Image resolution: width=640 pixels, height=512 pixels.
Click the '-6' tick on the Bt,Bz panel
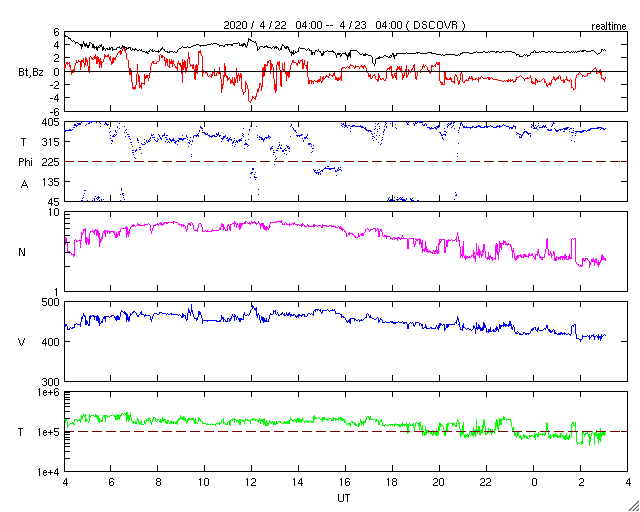[54, 112]
